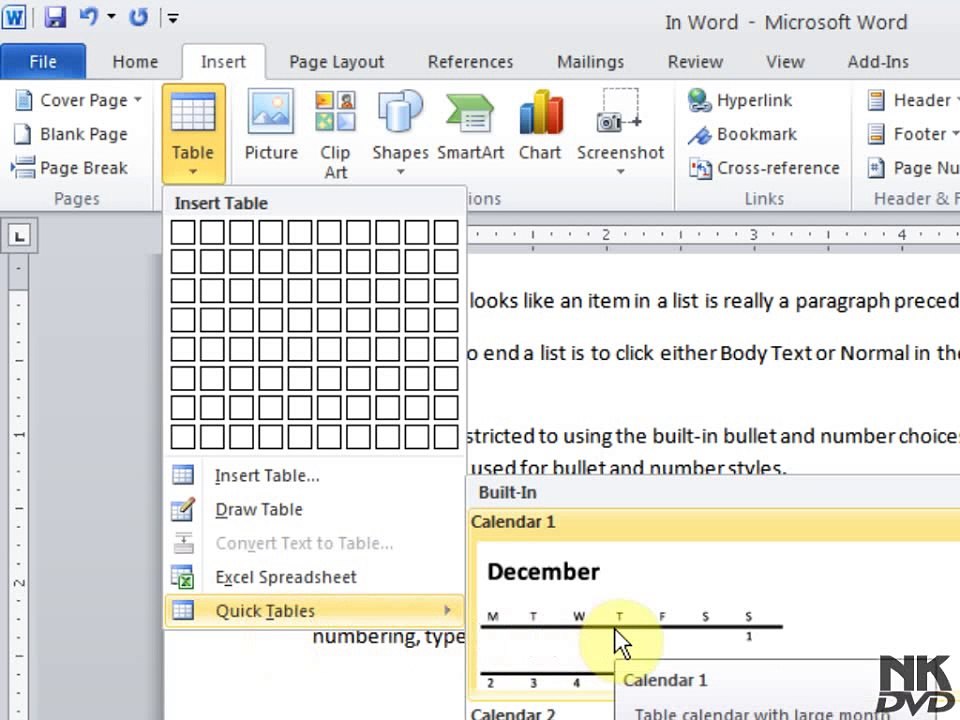Open the File tab
The image size is (960, 720).
click(x=43, y=62)
